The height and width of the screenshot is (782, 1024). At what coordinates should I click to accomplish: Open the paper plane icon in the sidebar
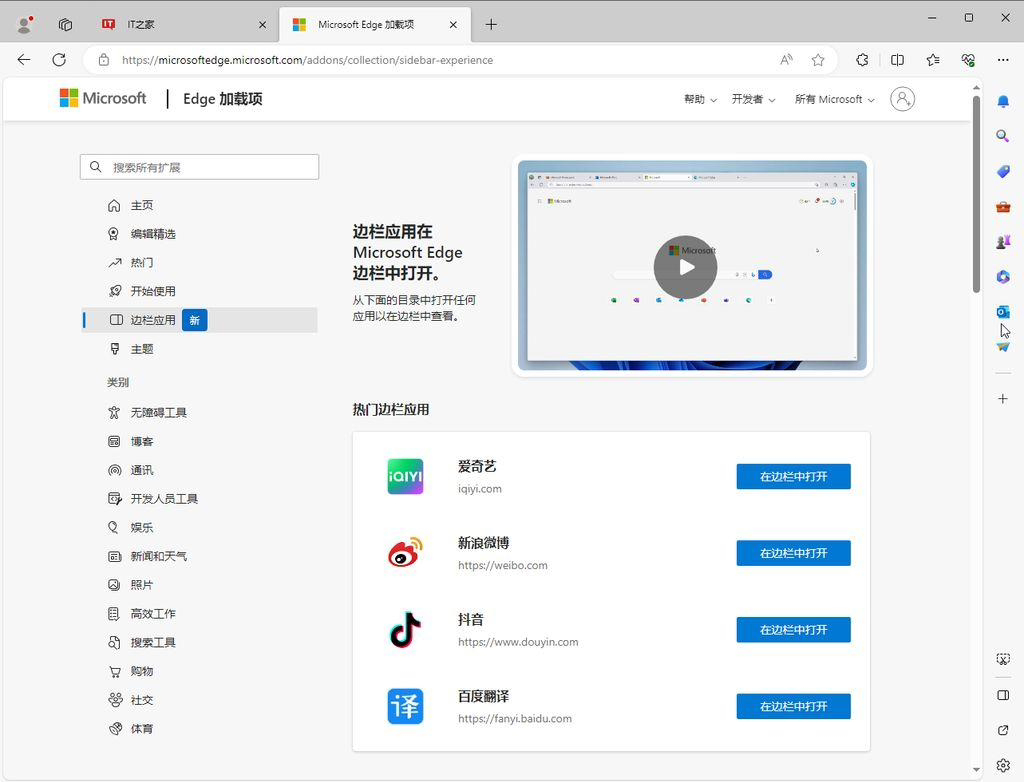1003,347
